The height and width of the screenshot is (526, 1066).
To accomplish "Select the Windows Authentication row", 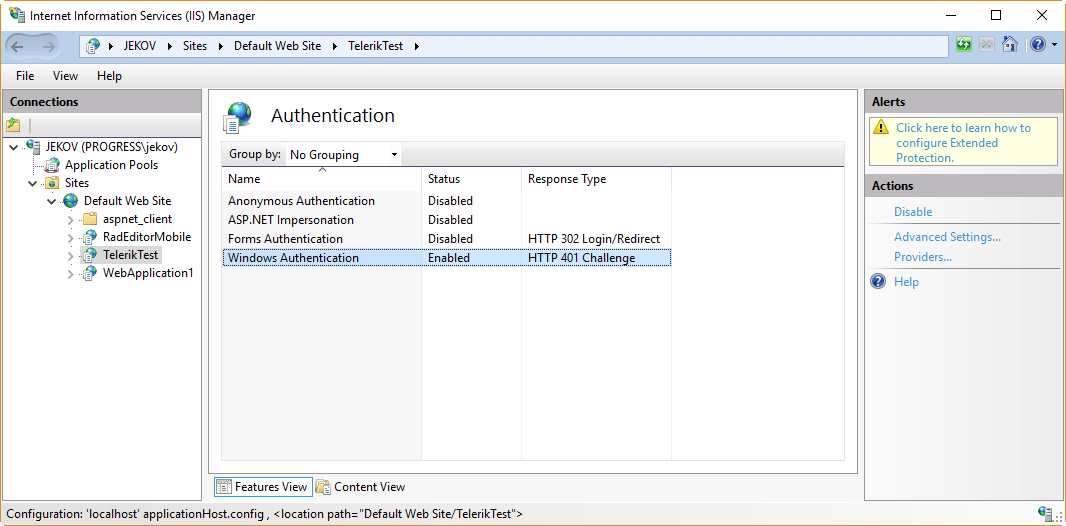I will coord(447,258).
